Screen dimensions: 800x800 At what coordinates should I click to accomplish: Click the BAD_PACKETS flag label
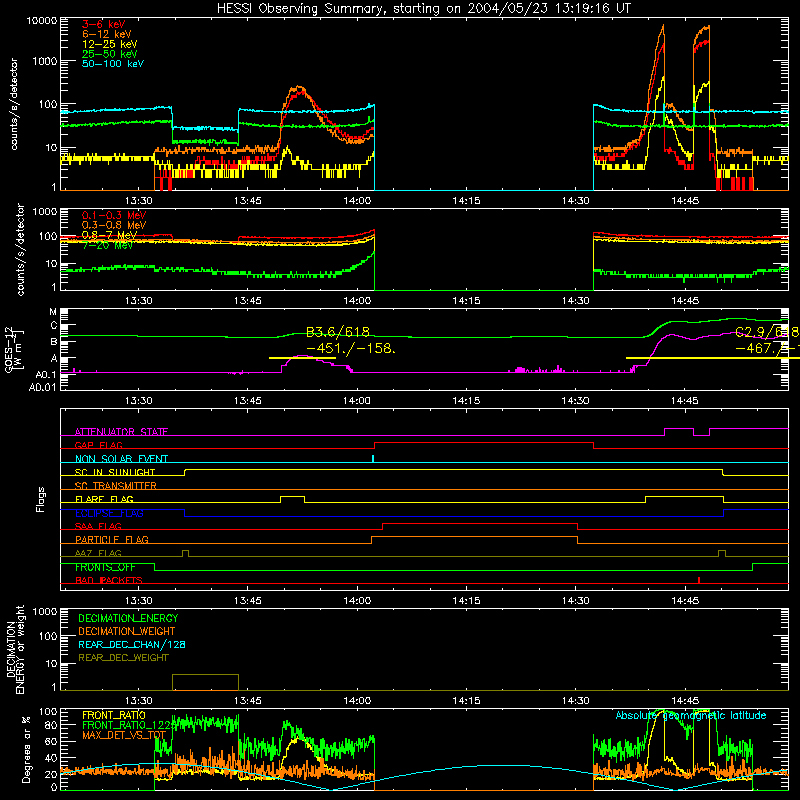108,580
